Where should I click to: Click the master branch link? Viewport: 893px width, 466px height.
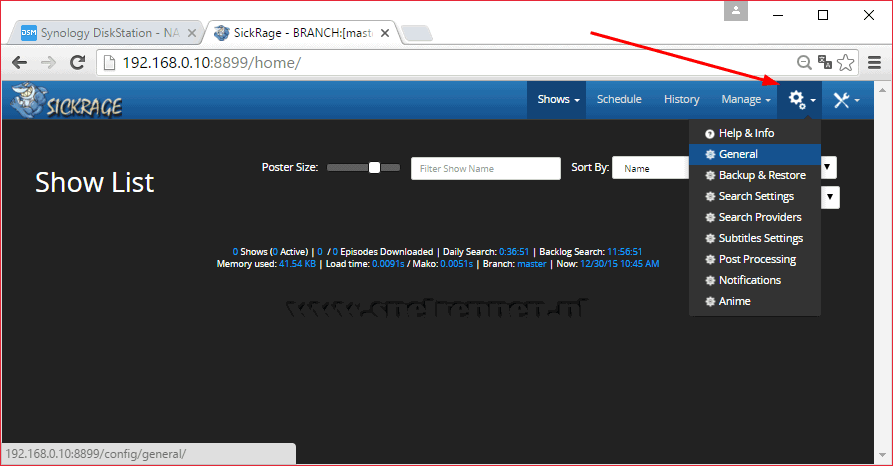tap(531, 264)
